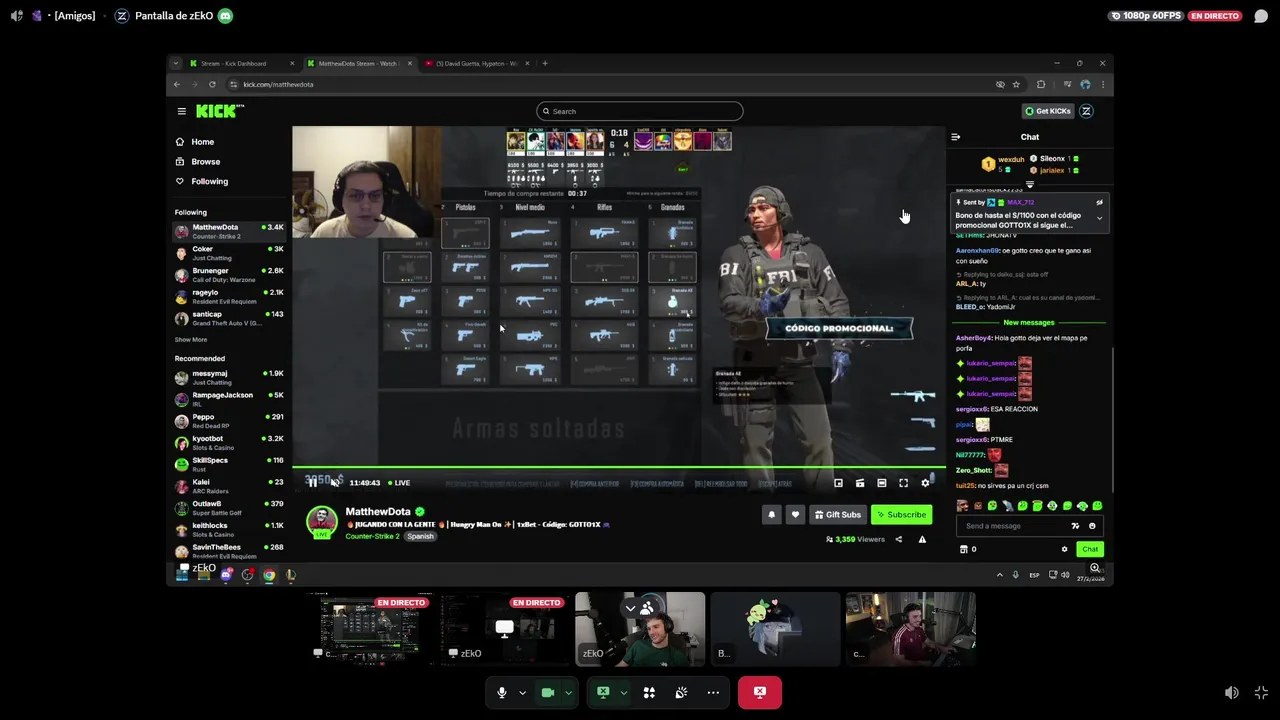Viewport: 1280px width, 720px height.
Task: Go to Kick logo home
Action: 215,111
